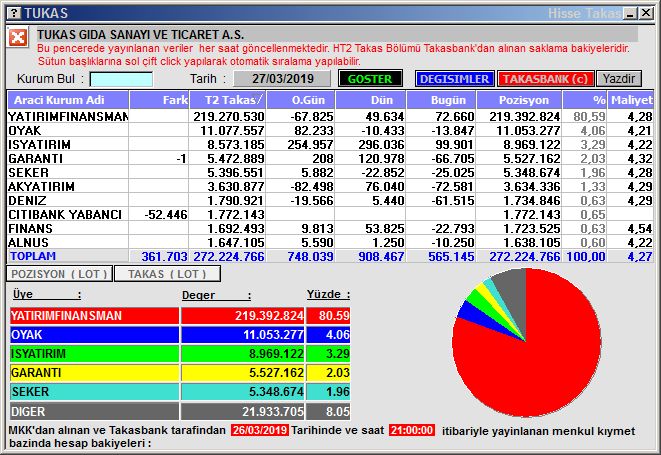Click total Pozisyon value 272.224.766

coord(524,256)
